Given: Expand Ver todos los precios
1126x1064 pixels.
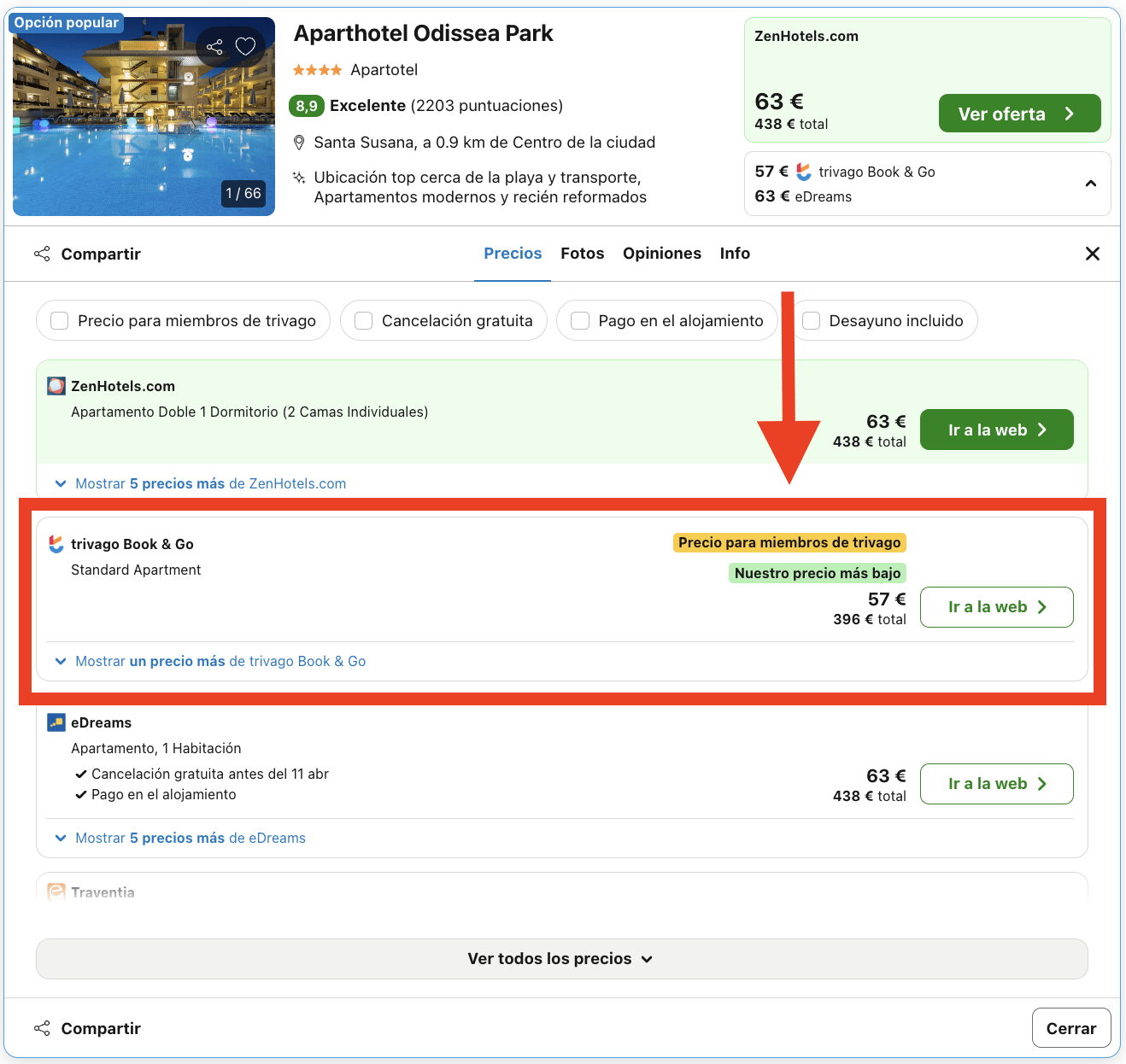Looking at the screenshot, I should pos(562,959).
